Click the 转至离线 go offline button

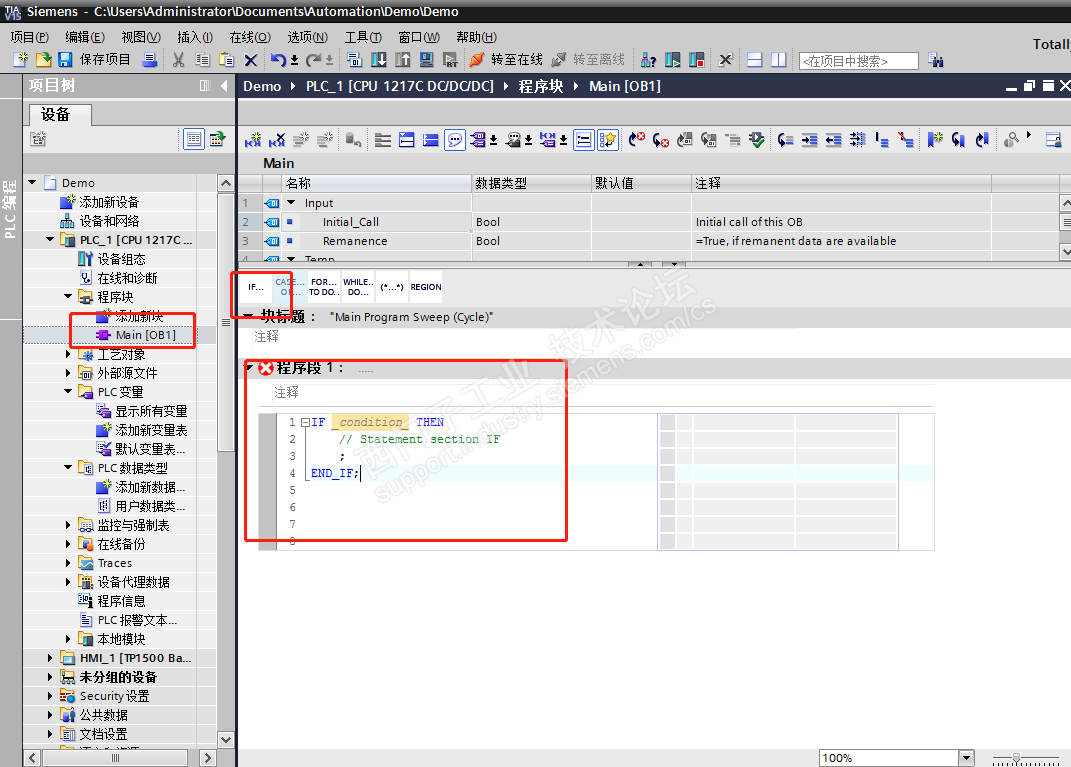click(x=588, y=60)
